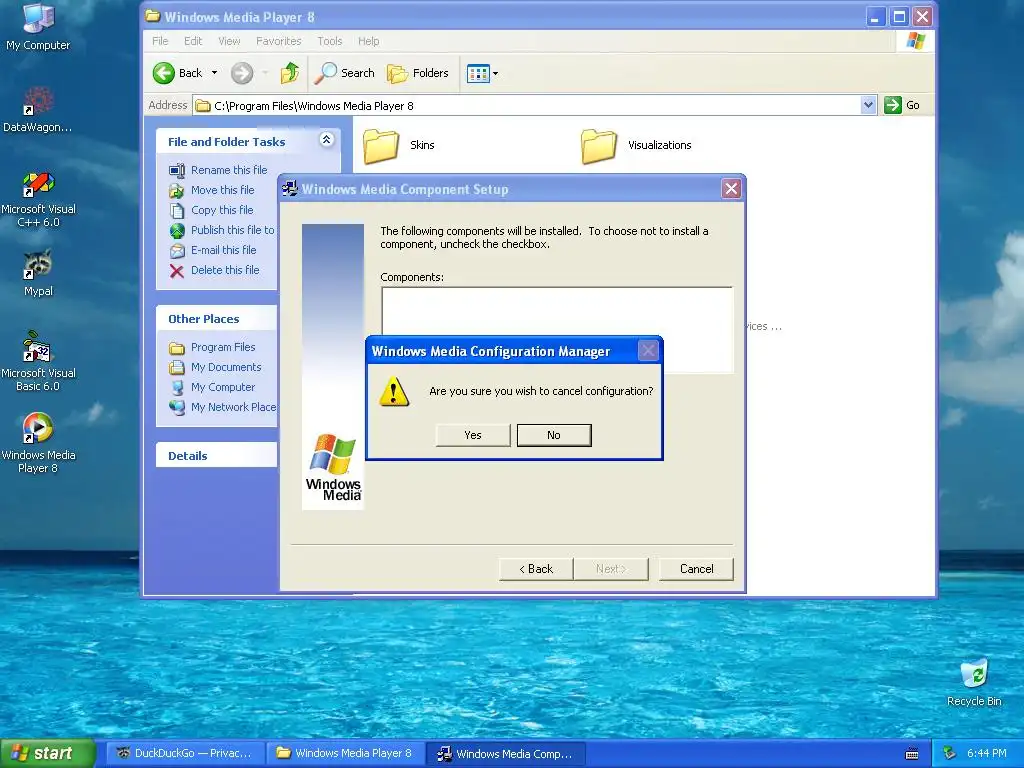1024x768 pixels.
Task: Go up one folder level
Action: click(x=290, y=73)
